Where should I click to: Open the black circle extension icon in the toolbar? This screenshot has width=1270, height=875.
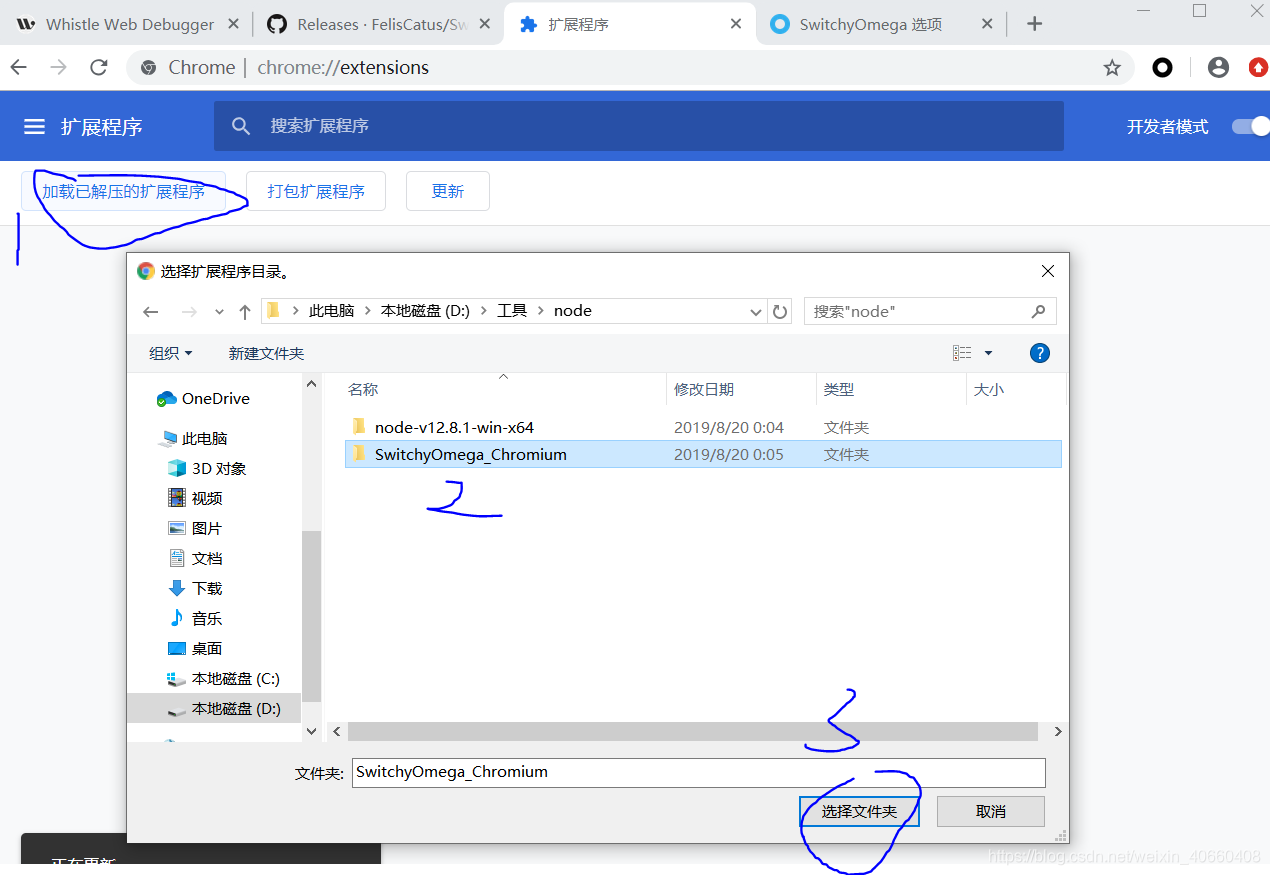(x=1162, y=67)
